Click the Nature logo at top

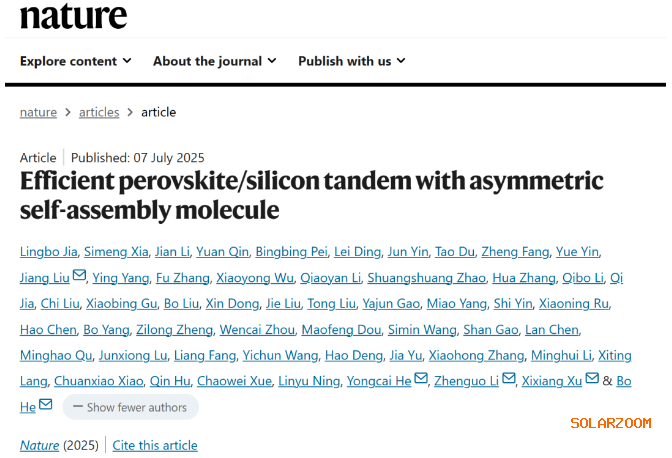[x=73, y=15]
